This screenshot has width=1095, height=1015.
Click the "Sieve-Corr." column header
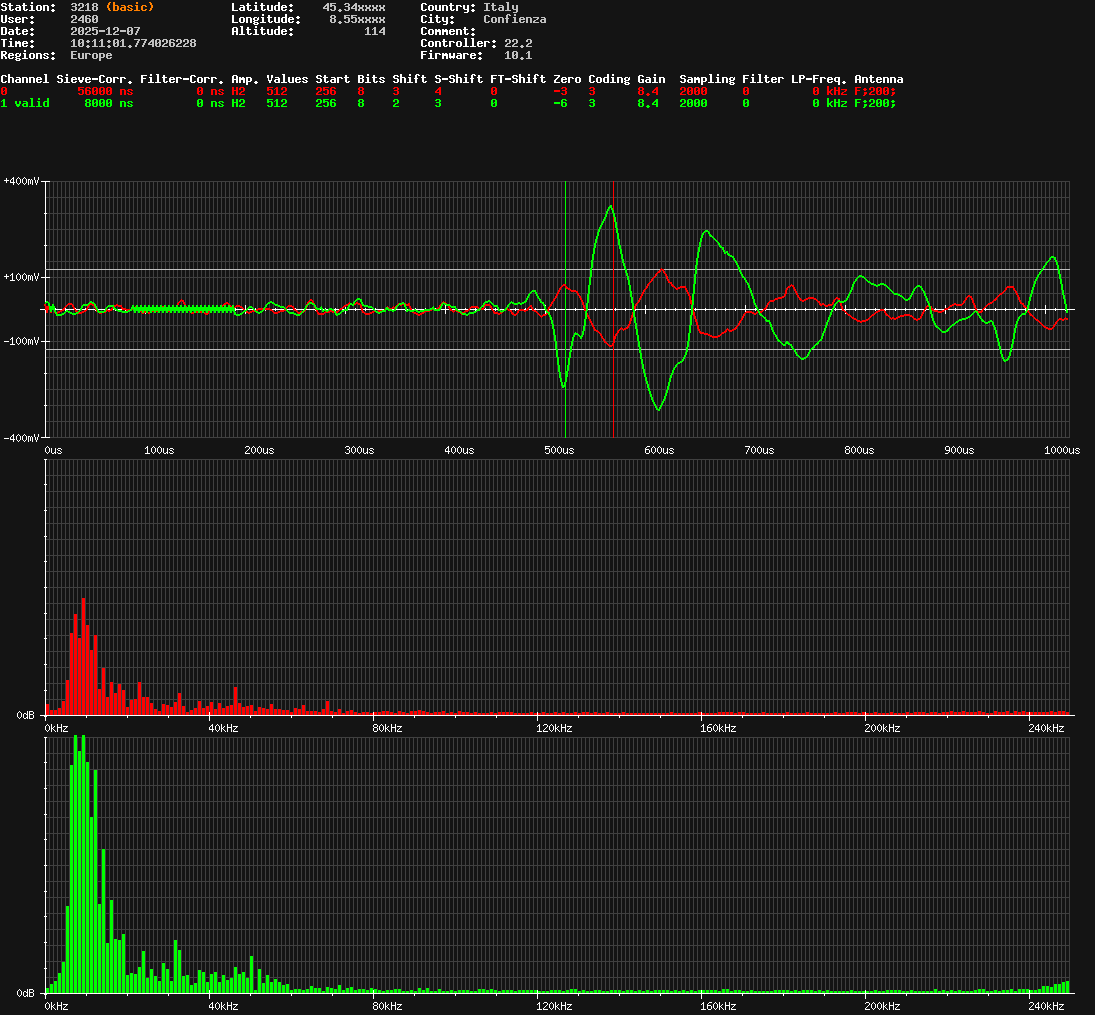click(x=95, y=79)
